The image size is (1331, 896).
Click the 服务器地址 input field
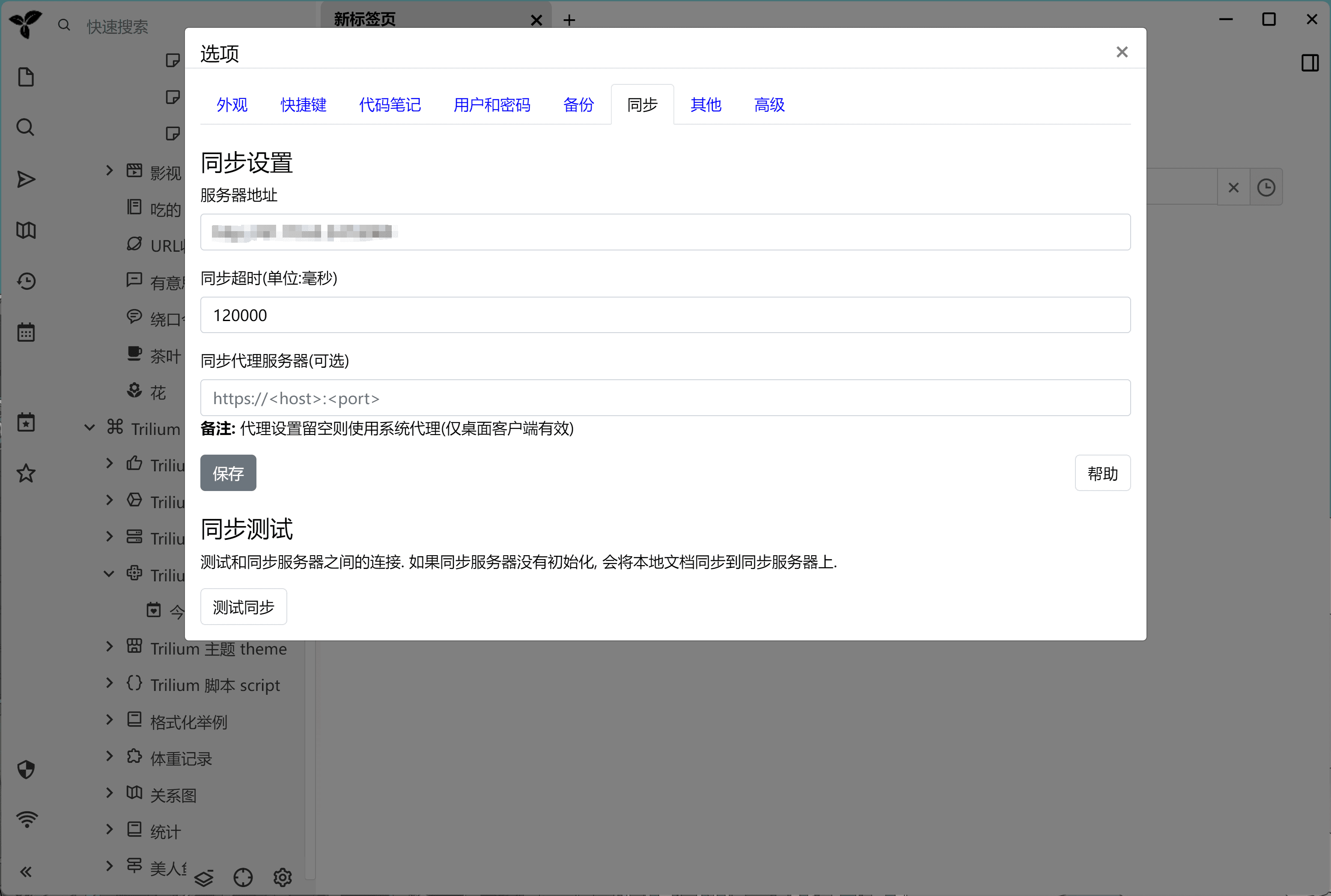(665, 232)
